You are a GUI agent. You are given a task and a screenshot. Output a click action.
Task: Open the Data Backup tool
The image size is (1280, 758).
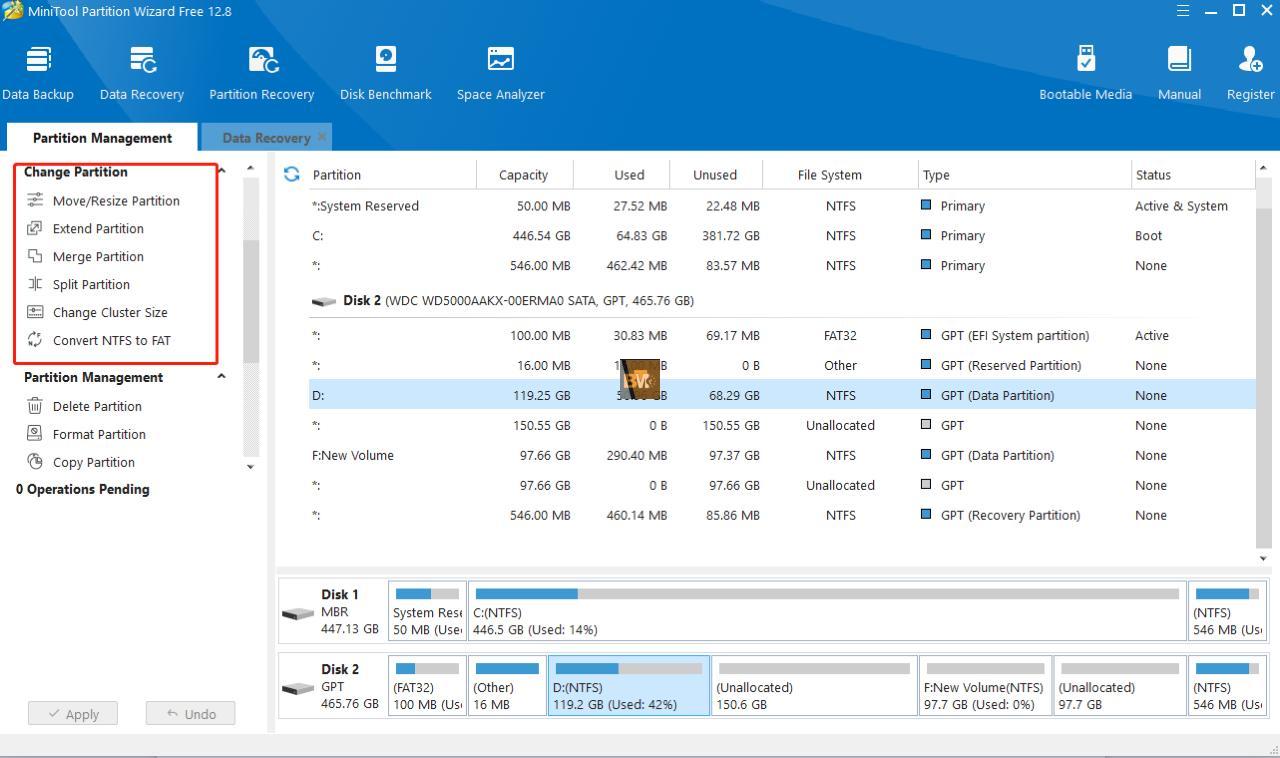click(38, 73)
